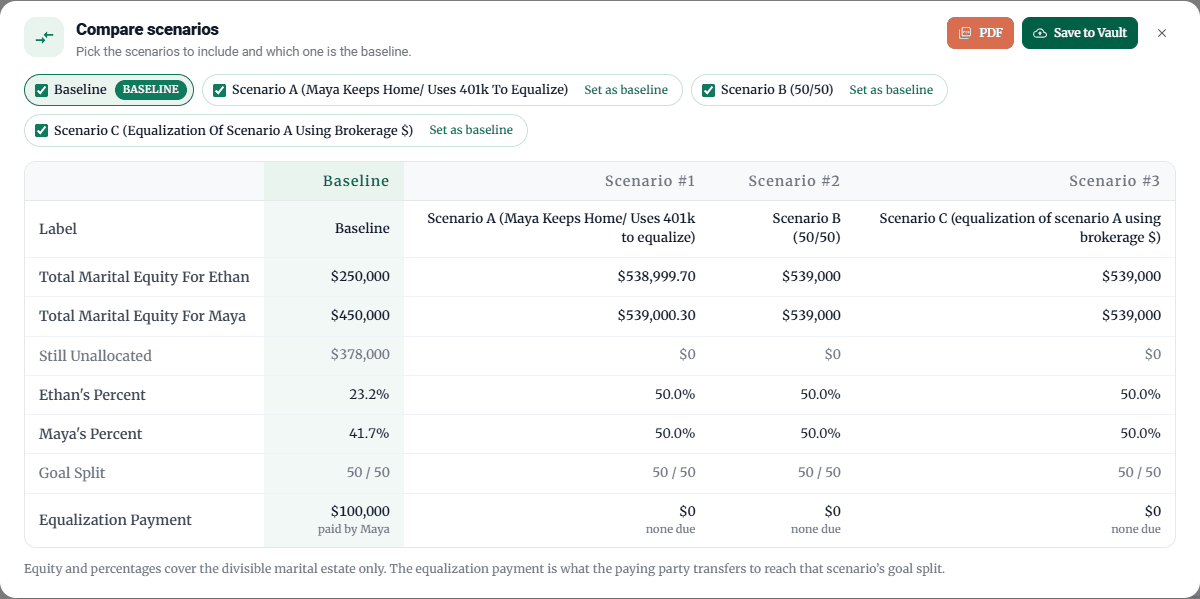This screenshot has width=1200, height=599.
Task: Click the $539,000.30 value
Action: coord(656,316)
